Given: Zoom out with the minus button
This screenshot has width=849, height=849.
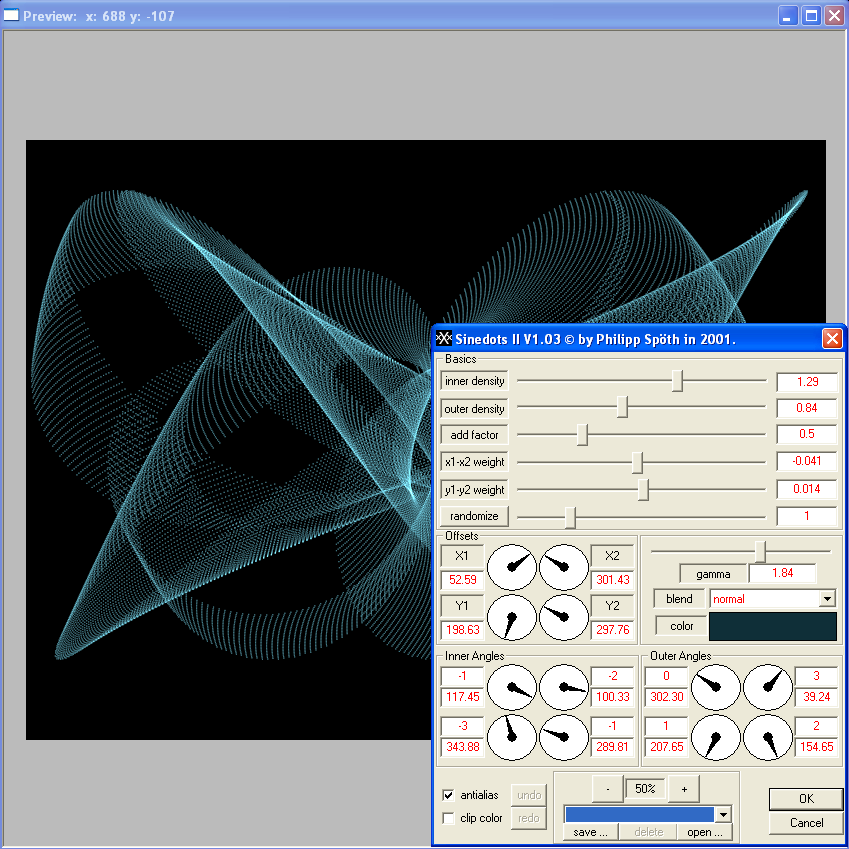Looking at the screenshot, I should (x=608, y=789).
